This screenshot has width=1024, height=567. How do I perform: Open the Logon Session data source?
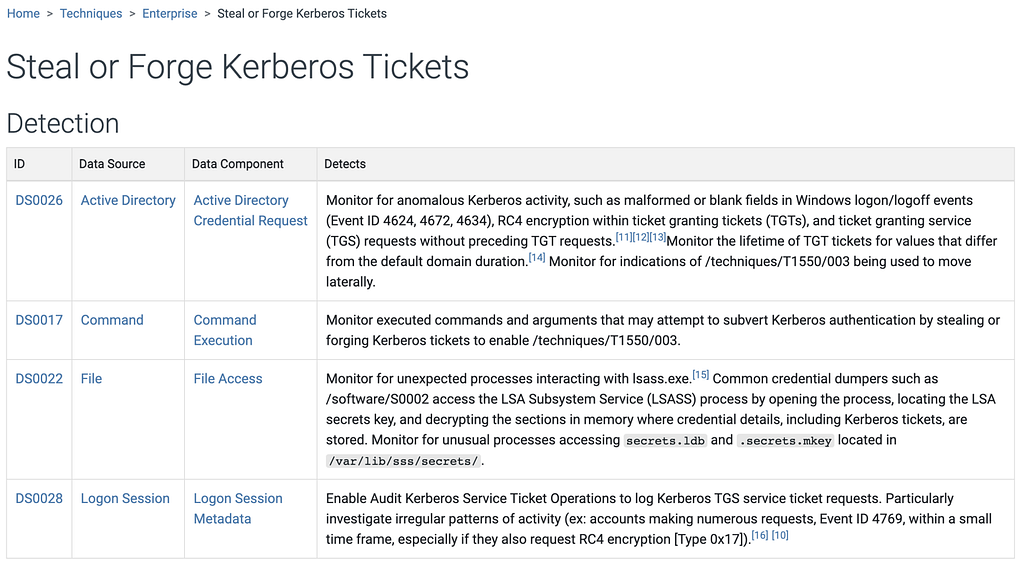tap(125, 498)
